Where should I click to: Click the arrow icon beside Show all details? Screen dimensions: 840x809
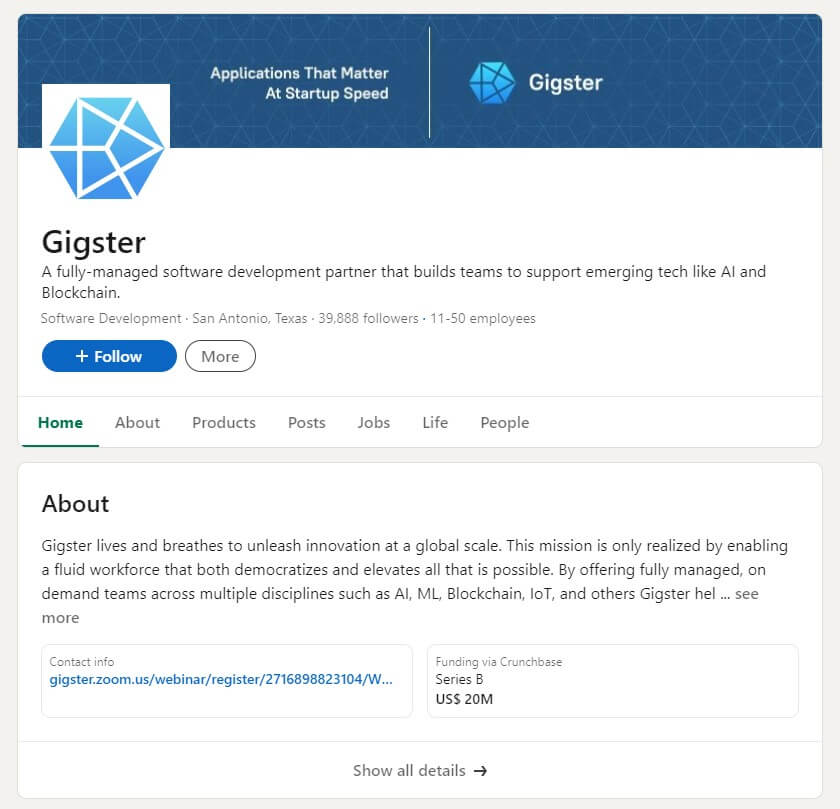(481, 771)
